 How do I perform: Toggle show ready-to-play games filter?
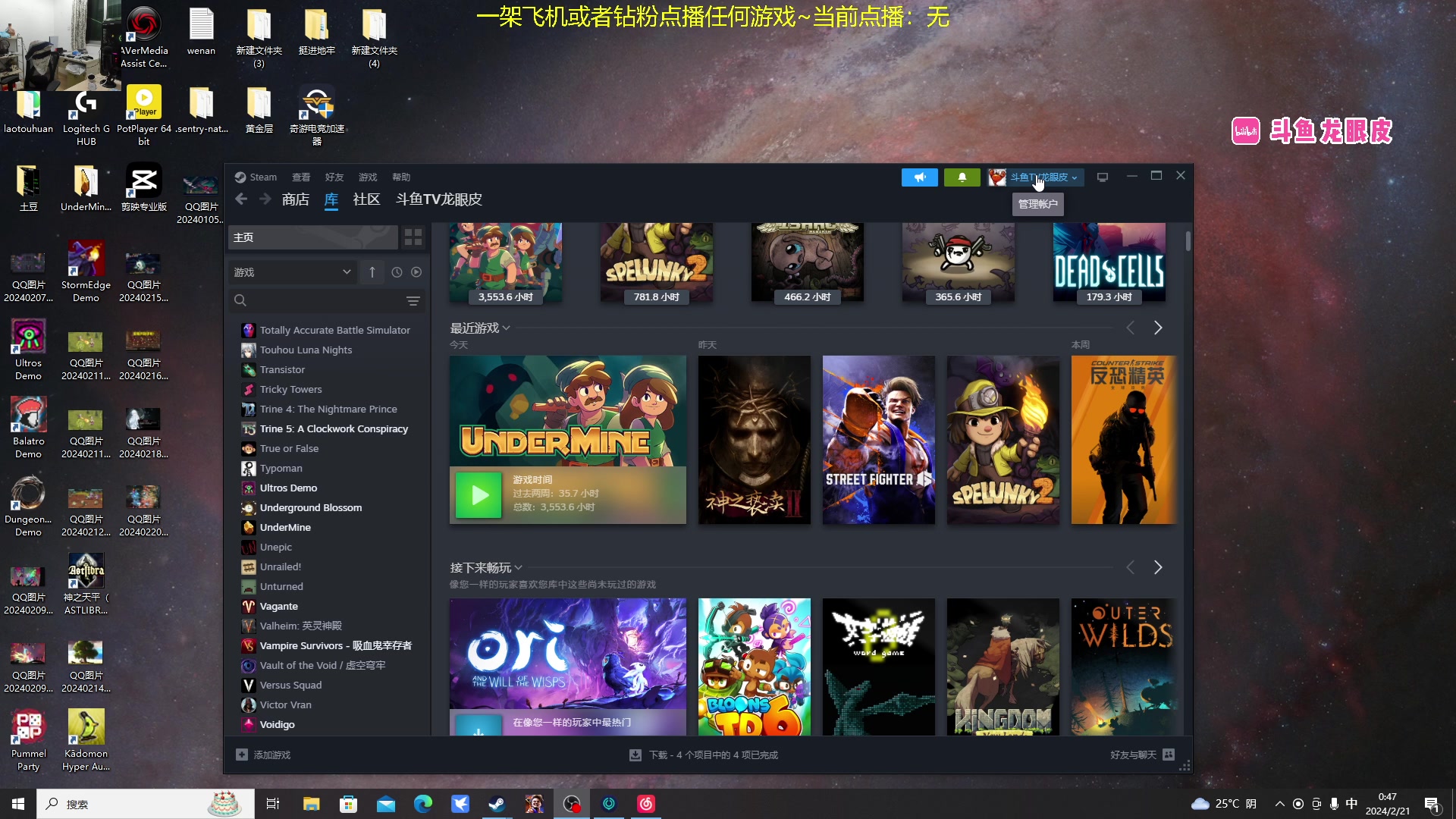(416, 272)
